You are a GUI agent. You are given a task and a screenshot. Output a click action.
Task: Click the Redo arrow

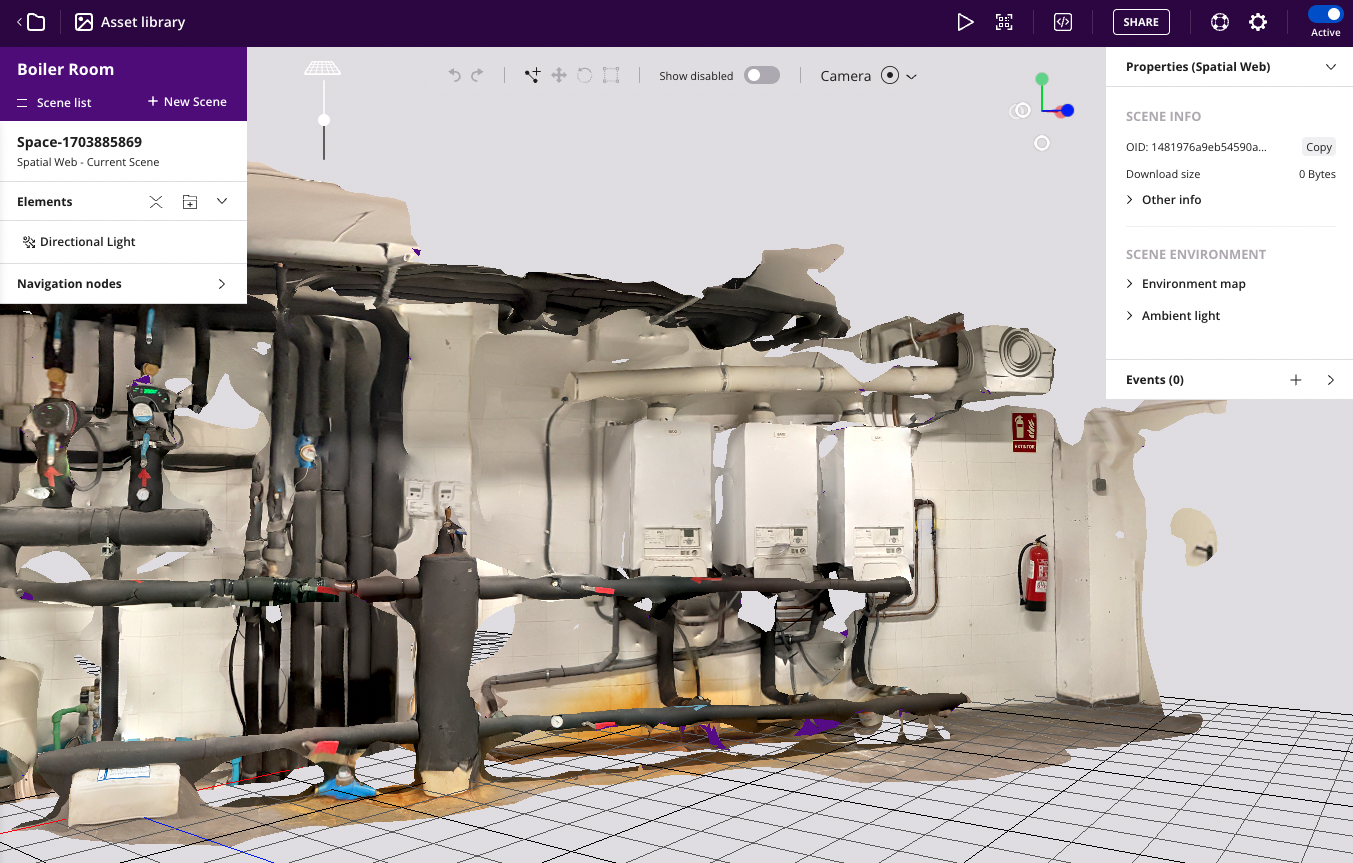[x=477, y=75]
